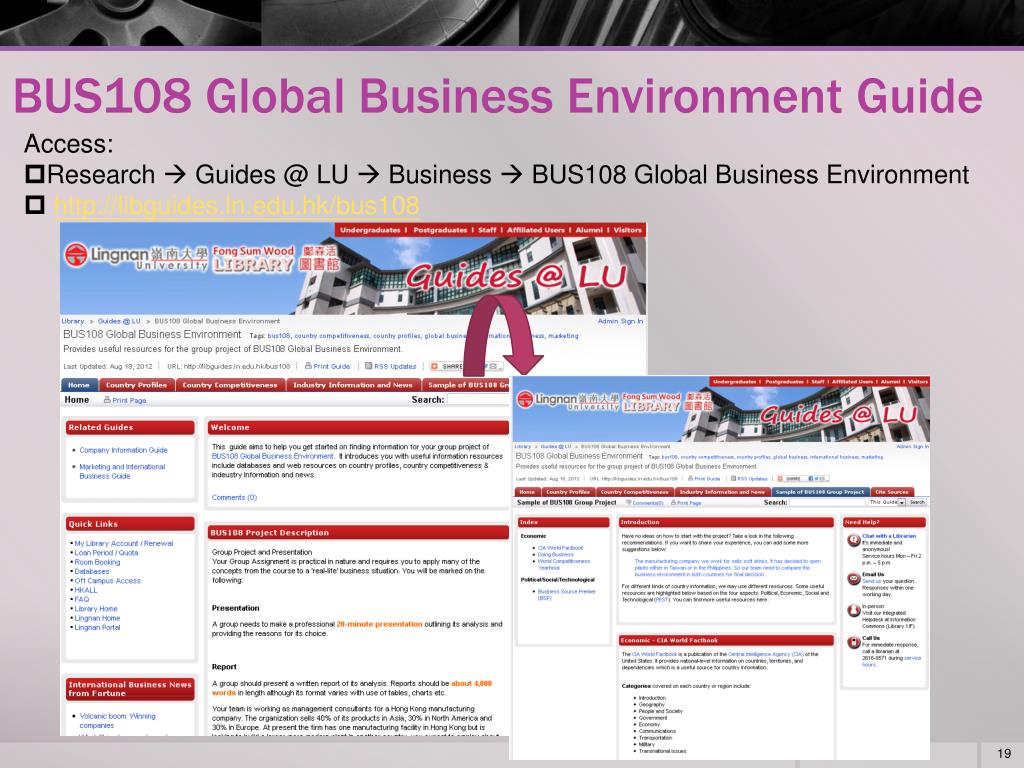Click the search input field in the right screenshot
Image resolution: width=1024 pixels, height=768 pixels.
point(827,502)
